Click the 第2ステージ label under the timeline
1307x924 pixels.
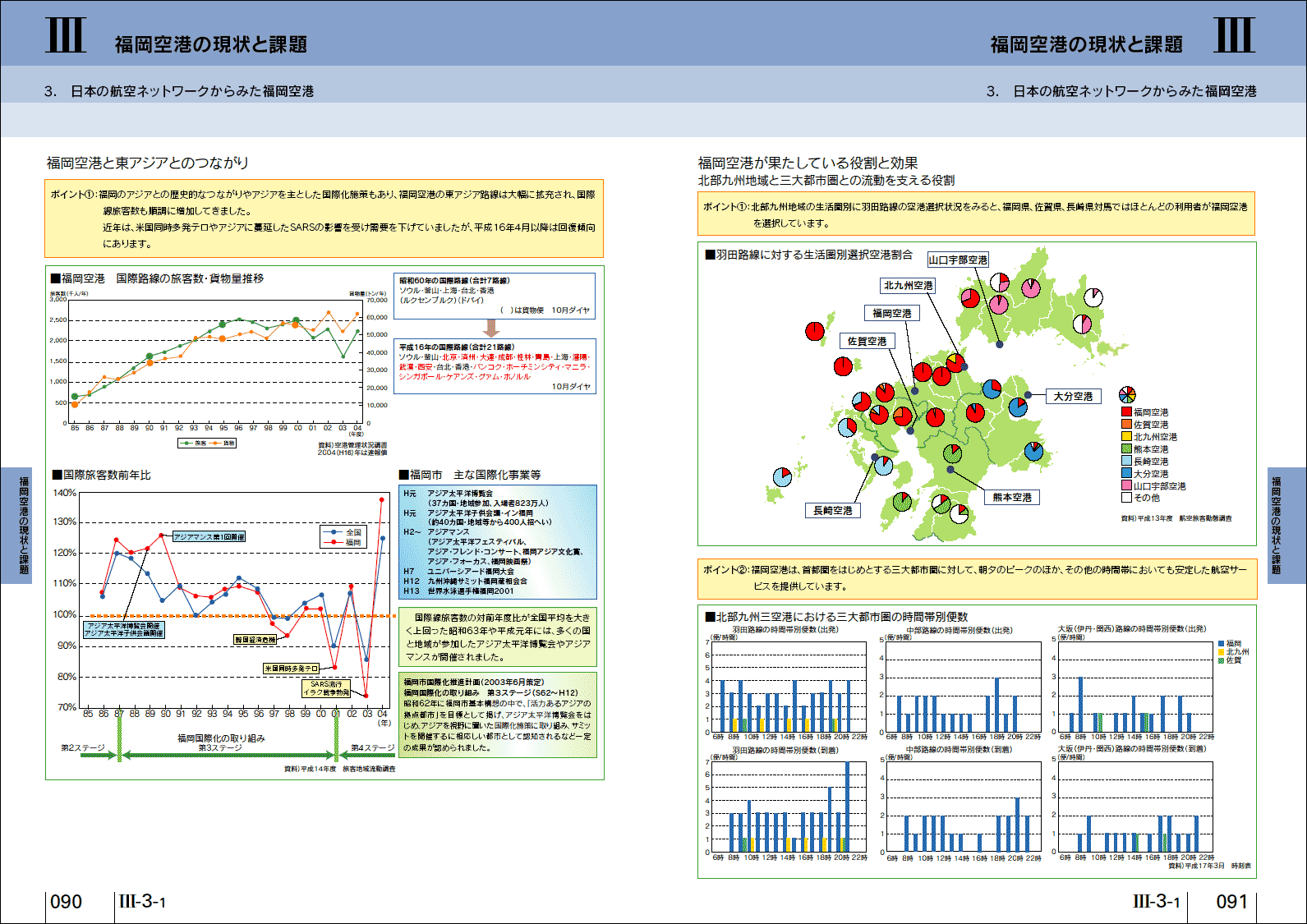83,747
